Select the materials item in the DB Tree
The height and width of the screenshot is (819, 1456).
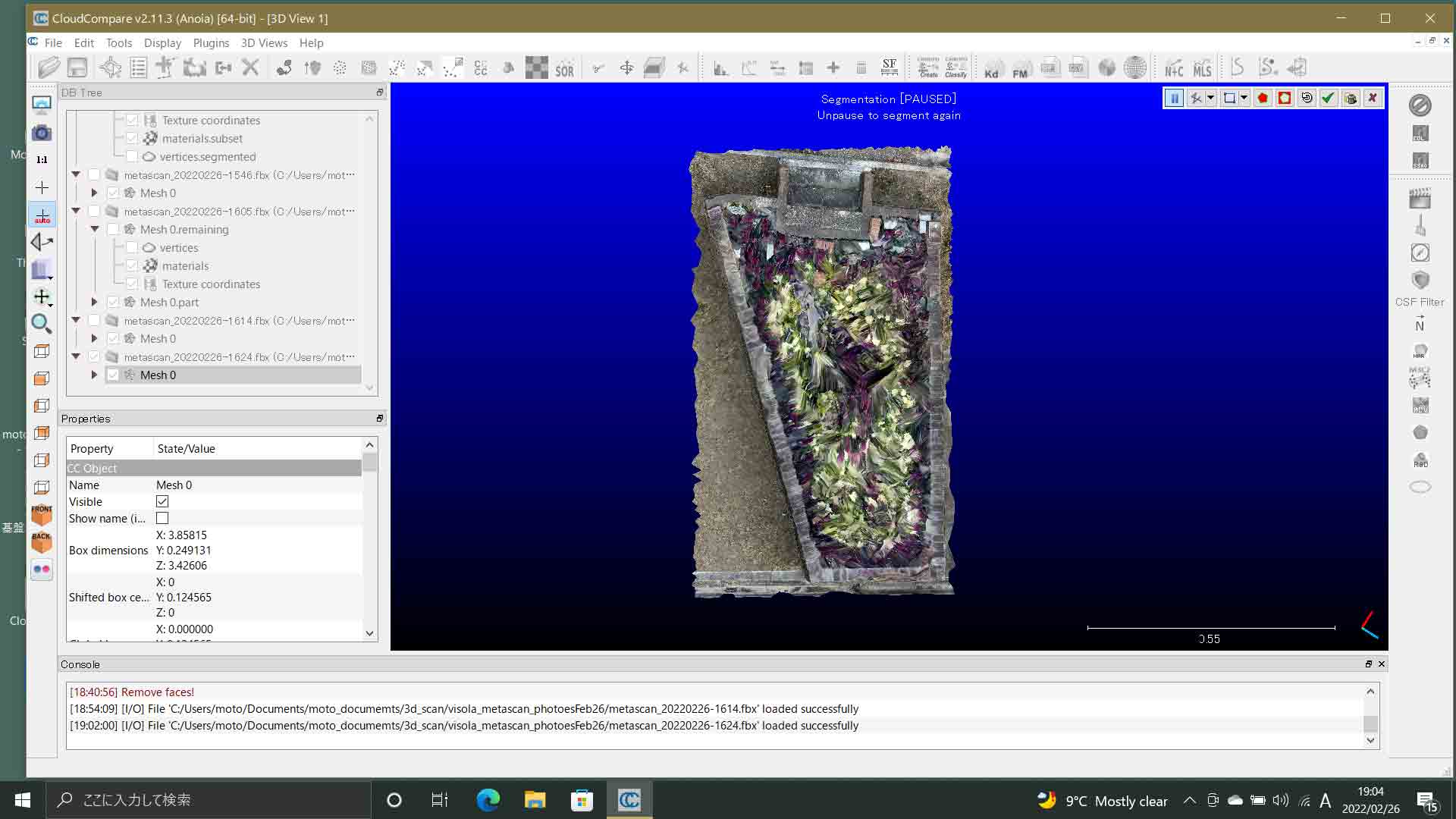tap(185, 265)
